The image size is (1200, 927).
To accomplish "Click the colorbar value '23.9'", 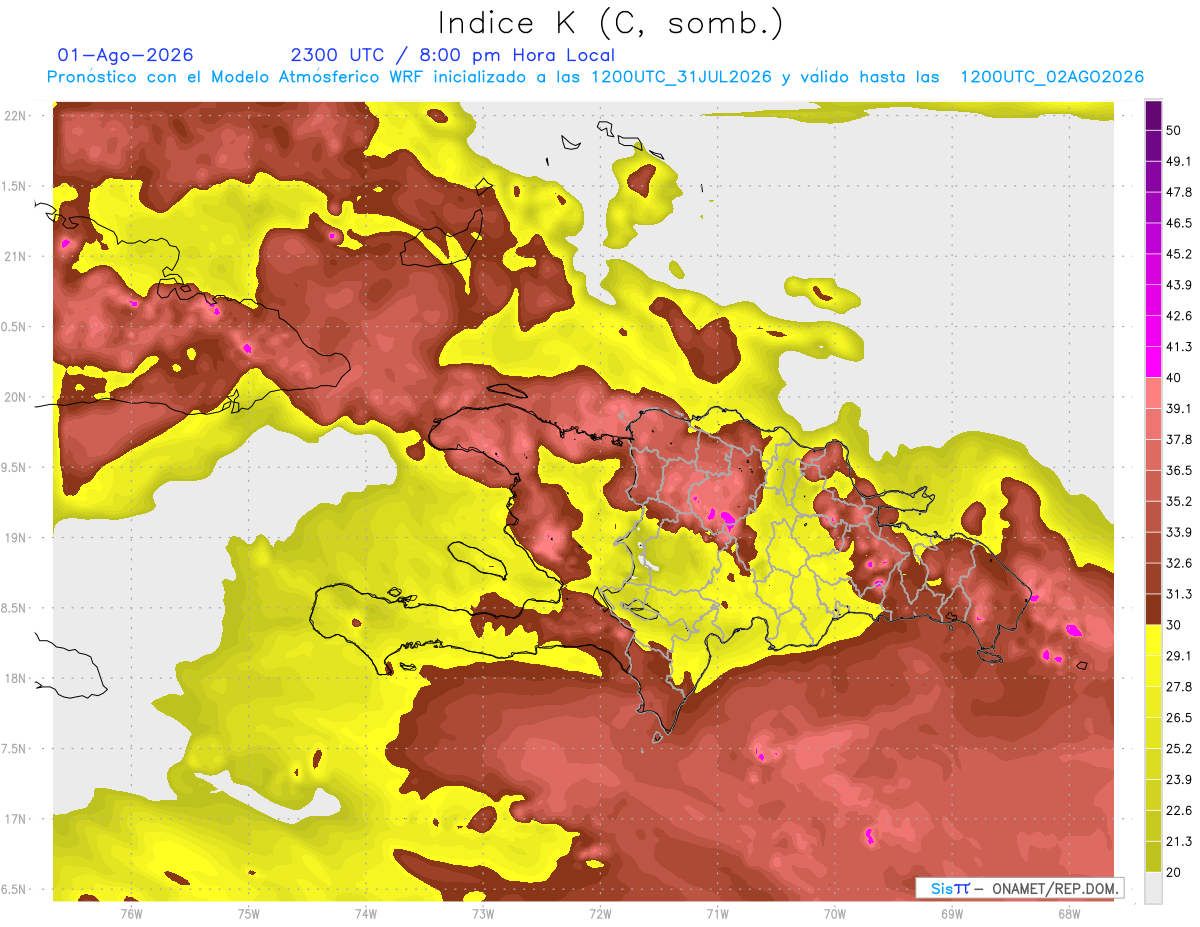I will (x=1180, y=779).
